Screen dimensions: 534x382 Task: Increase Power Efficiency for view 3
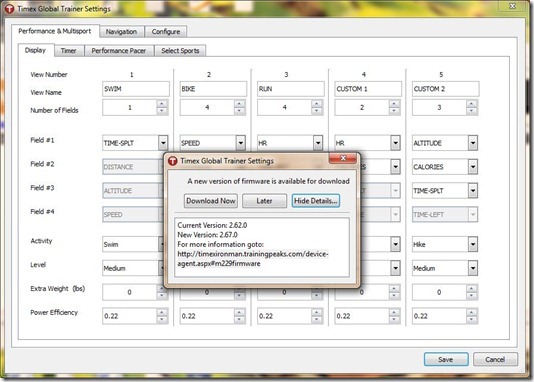click(x=317, y=312)
